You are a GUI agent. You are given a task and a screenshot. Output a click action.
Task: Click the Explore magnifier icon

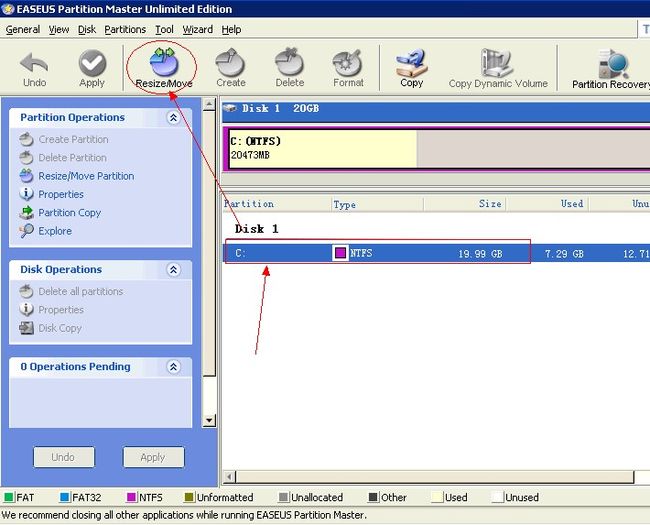click(x=26, y=231)
